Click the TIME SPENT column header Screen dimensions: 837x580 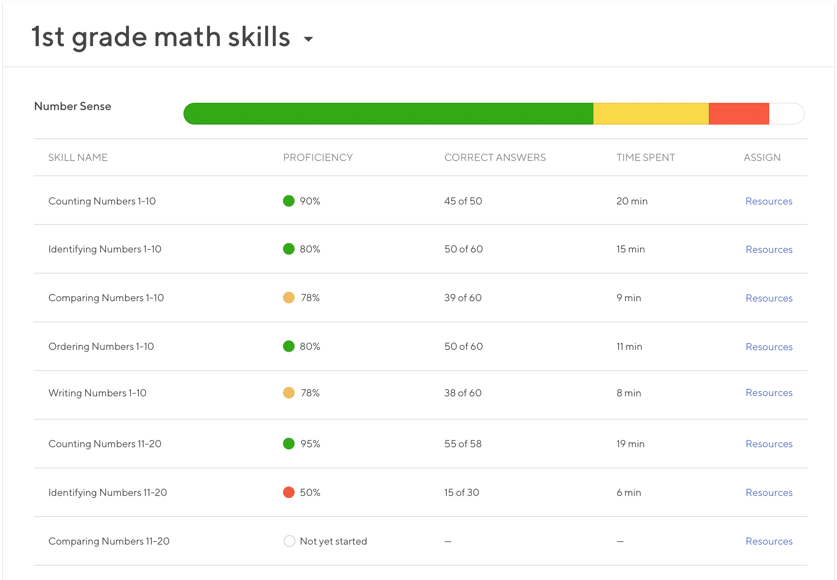tap(647, 157)
